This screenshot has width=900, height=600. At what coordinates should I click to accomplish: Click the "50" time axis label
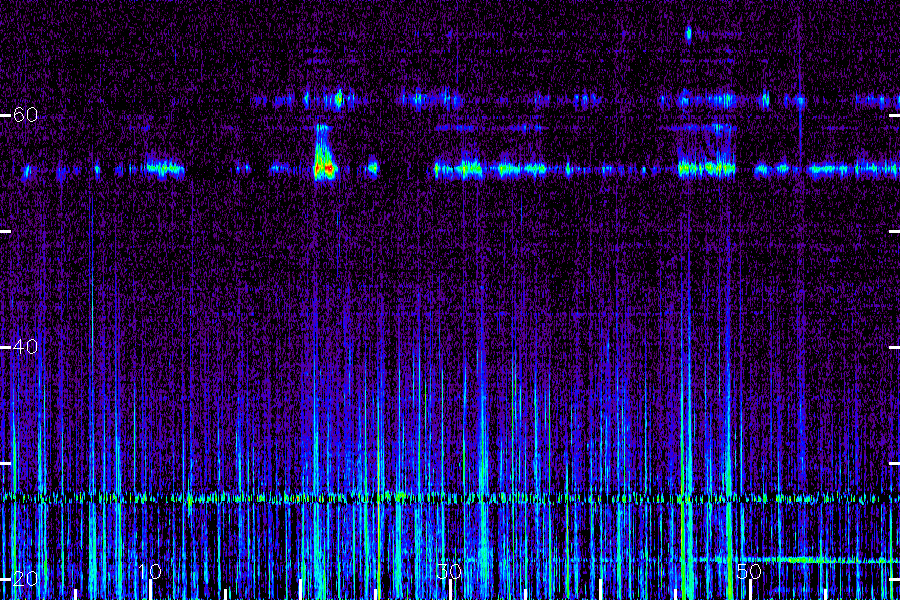pyautogui.click(x=749, y=571)
